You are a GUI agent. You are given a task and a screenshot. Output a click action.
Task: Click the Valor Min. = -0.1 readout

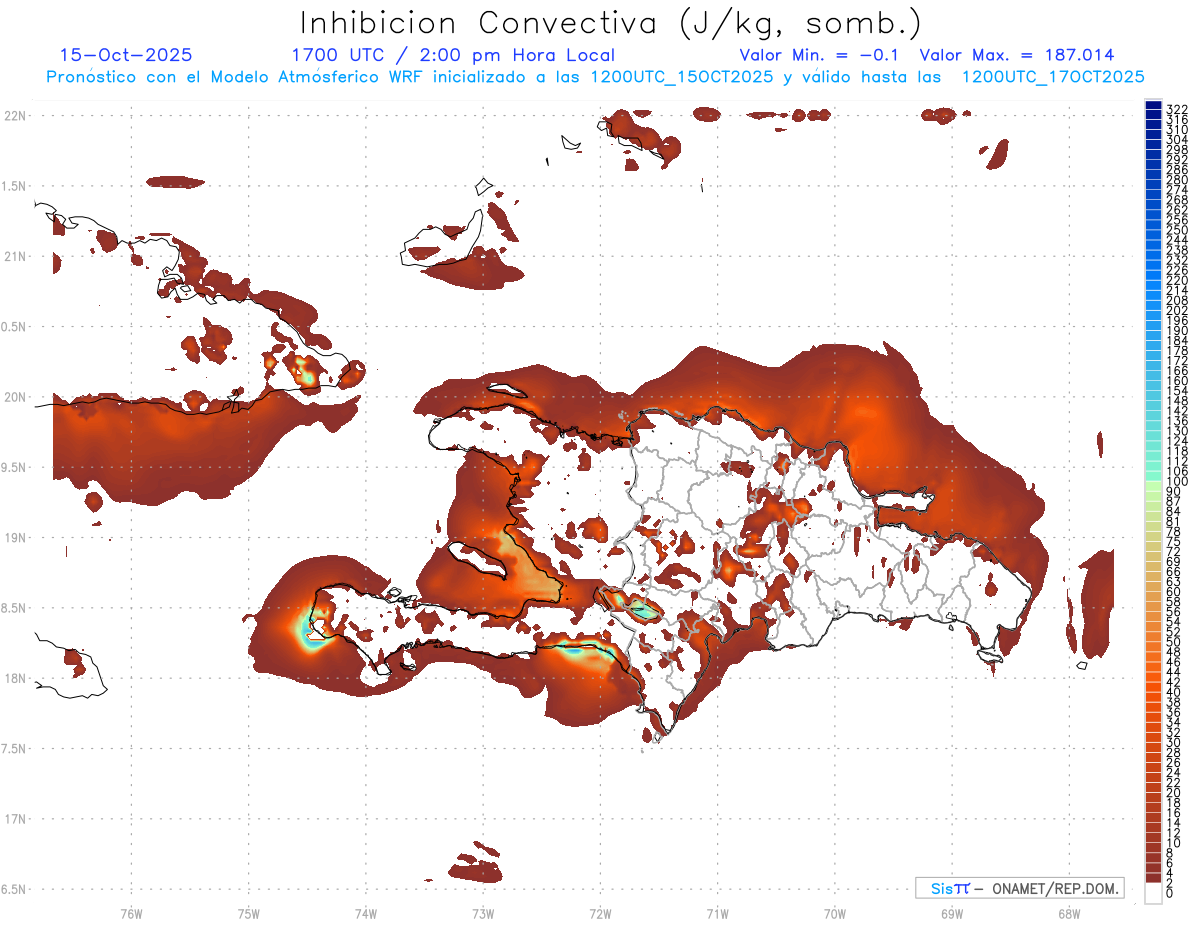click(x=820, y=55)
